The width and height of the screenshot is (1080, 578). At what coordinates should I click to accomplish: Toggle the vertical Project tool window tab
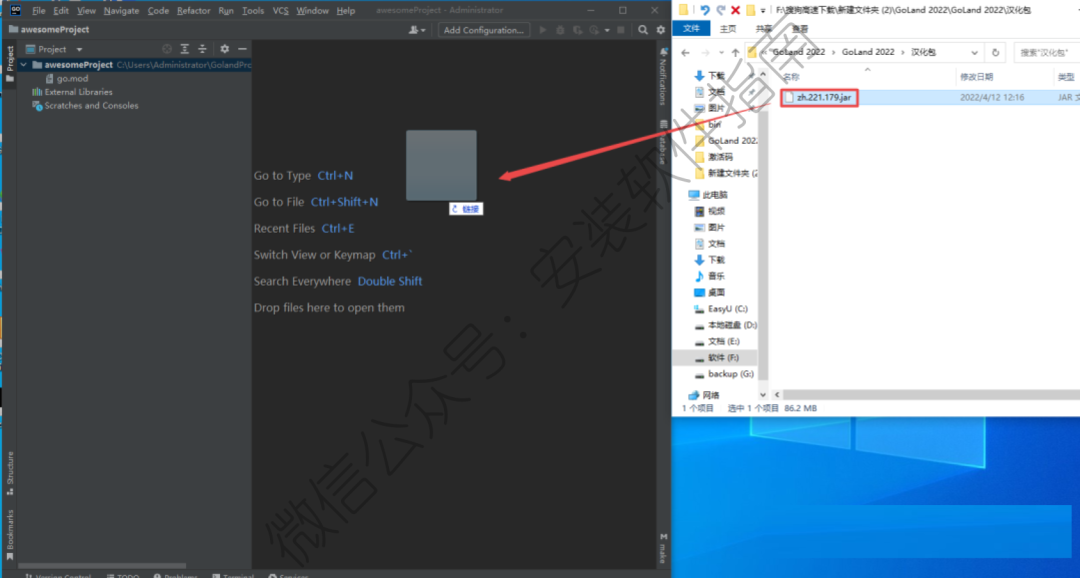10,63
